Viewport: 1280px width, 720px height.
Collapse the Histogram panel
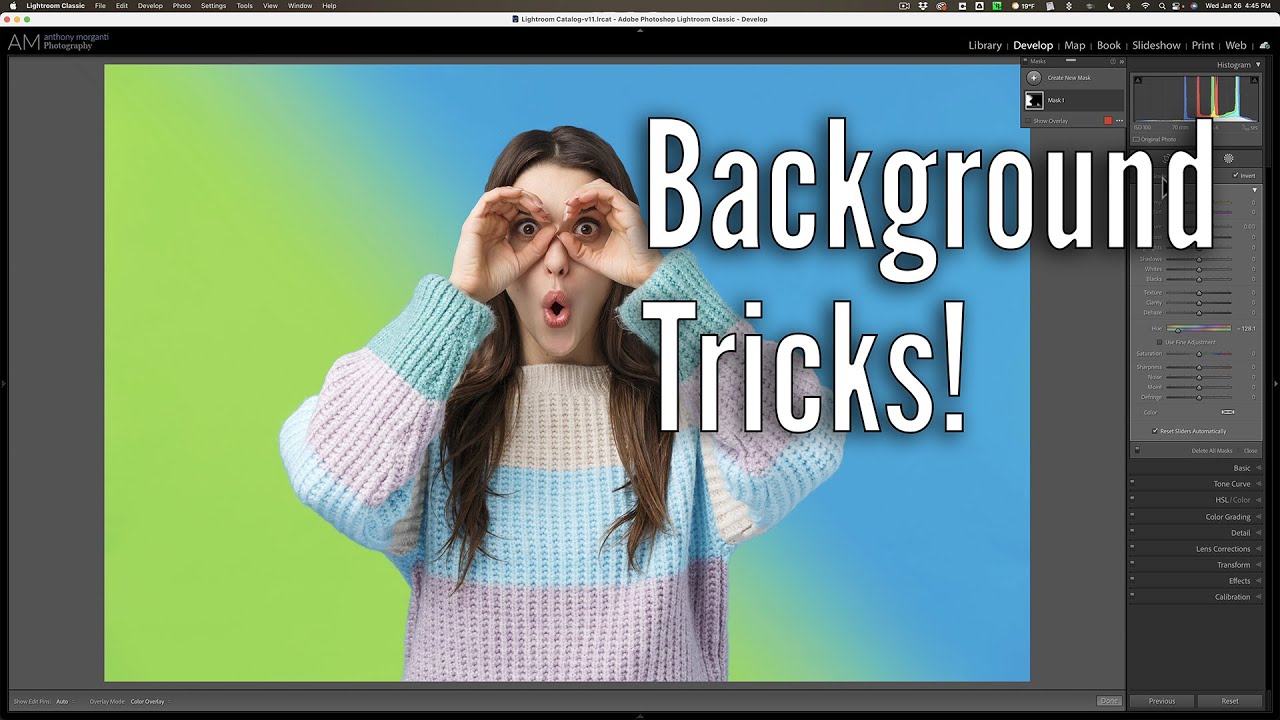(x=1258, y=65)
